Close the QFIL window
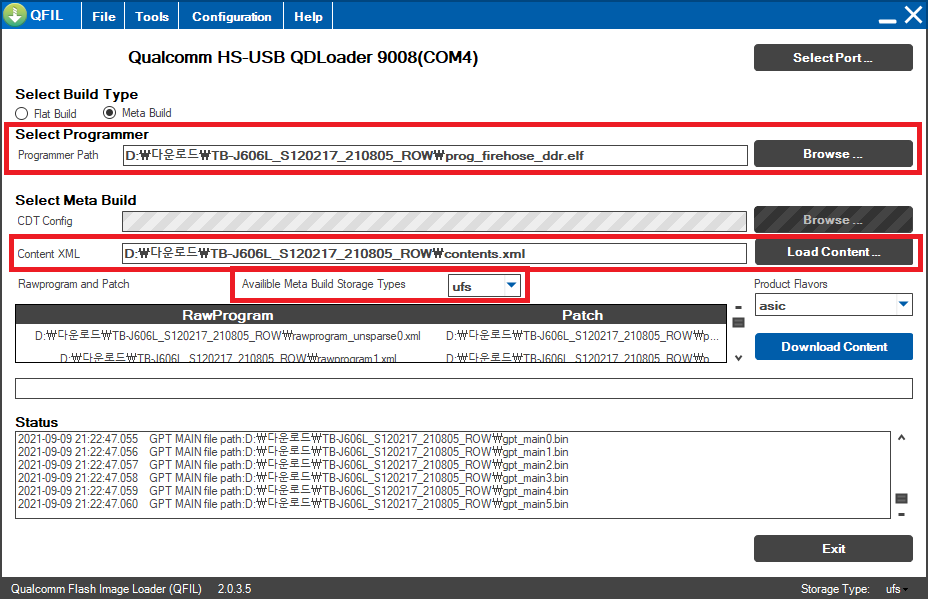The height and width of the screenshot is (599, 928). pyautogui.click(x=913, y=14)
